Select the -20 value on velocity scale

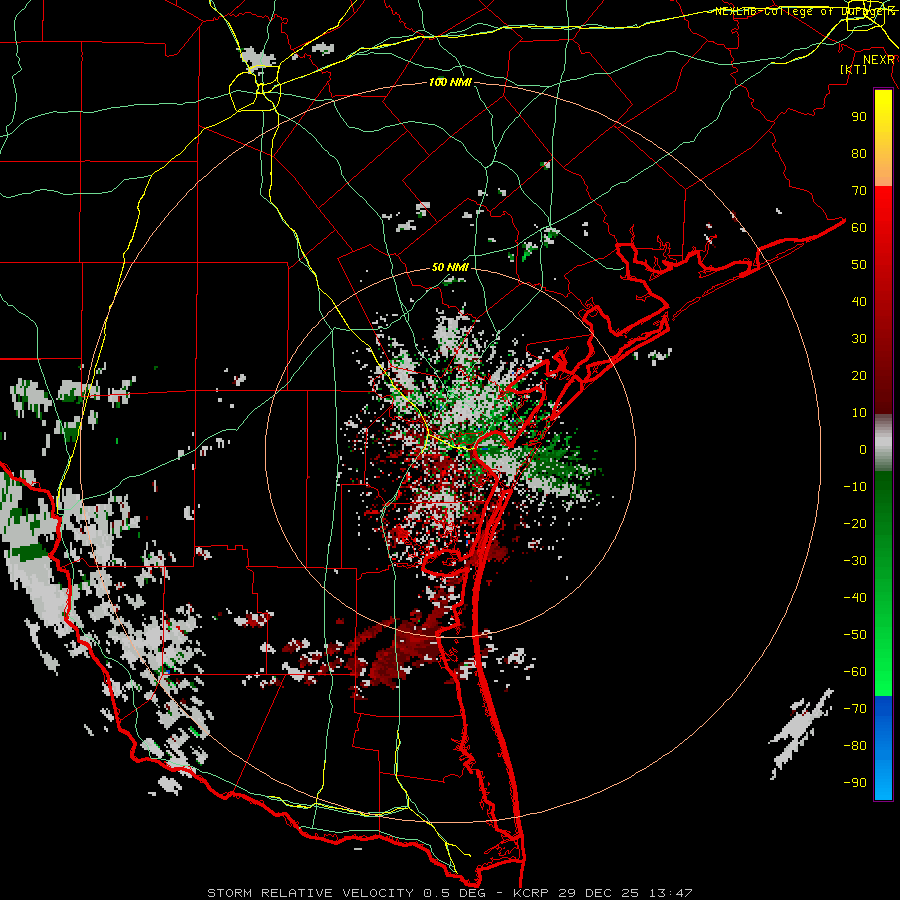pyautogui.click(x=855, y=523)
